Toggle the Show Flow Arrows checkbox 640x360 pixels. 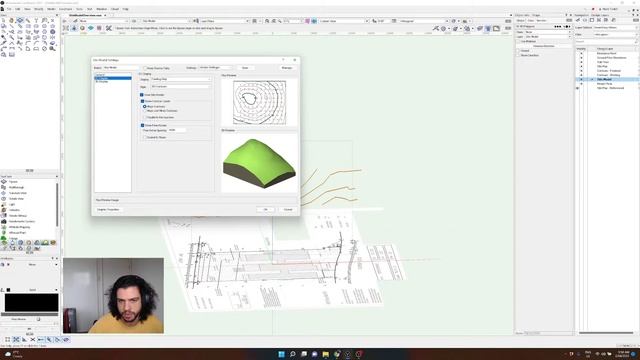pyautogui.click(x=142, y=125)
